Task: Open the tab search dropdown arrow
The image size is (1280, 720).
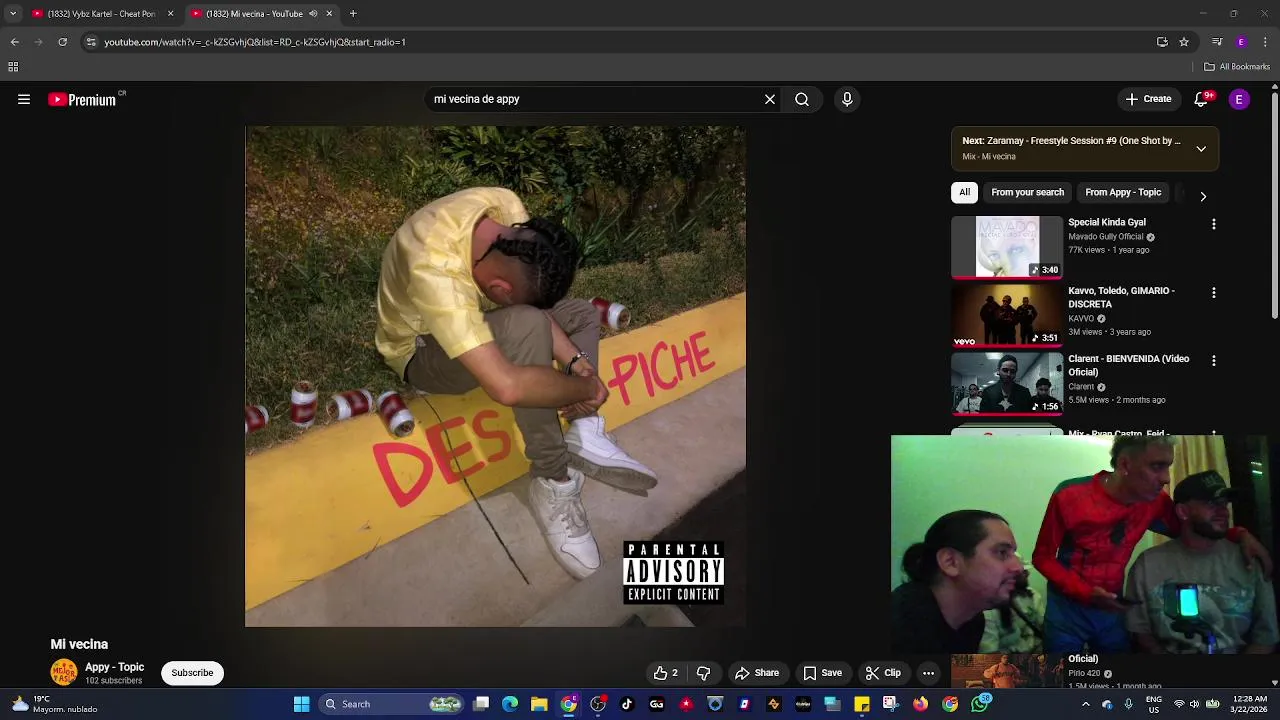Action: (13, 14)
